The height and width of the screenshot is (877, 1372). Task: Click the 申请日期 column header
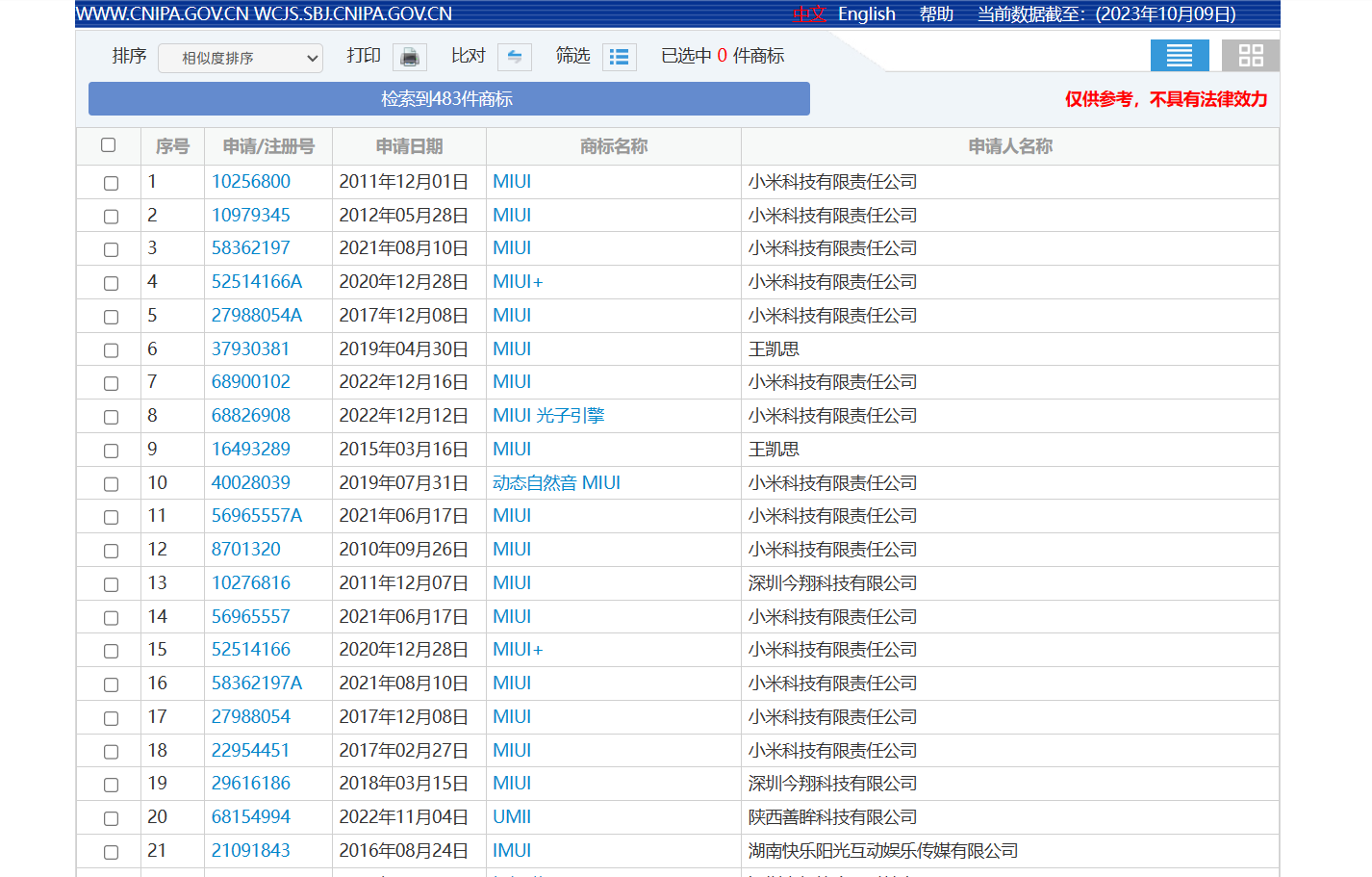tap(409, 146)
